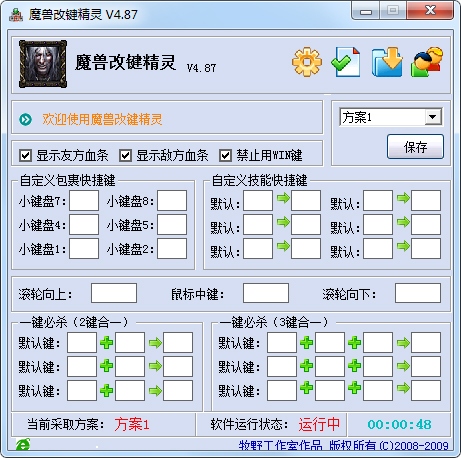The width and height of the screenshot is (461, 458).
Task: Click the 自定义技能快捷键 group label
Action: click(x=260, y=180)
